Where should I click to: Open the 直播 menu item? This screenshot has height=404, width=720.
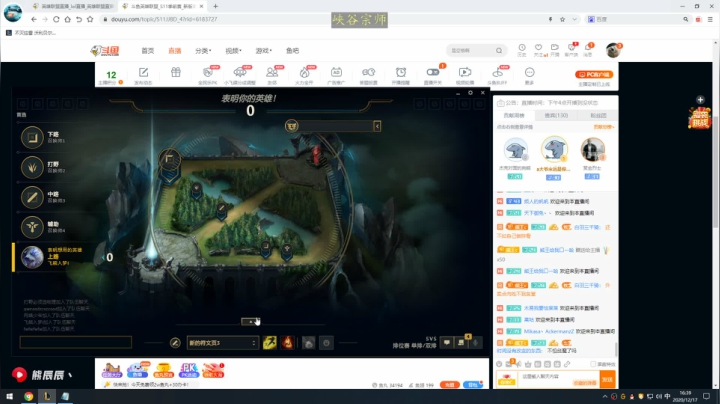click(x=174, y=50)
